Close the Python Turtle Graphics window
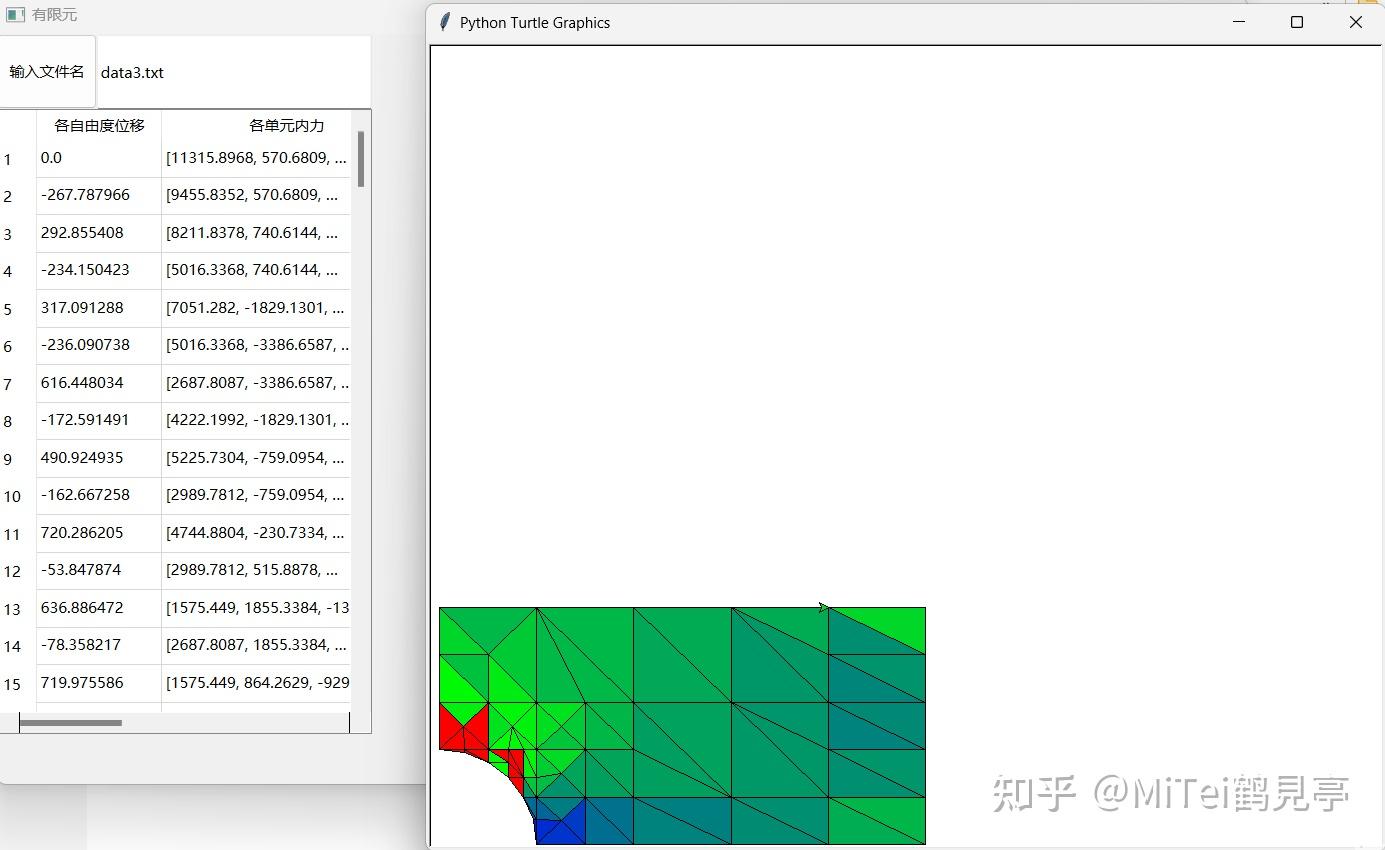1385x850 pixels. pos(1356,22)
